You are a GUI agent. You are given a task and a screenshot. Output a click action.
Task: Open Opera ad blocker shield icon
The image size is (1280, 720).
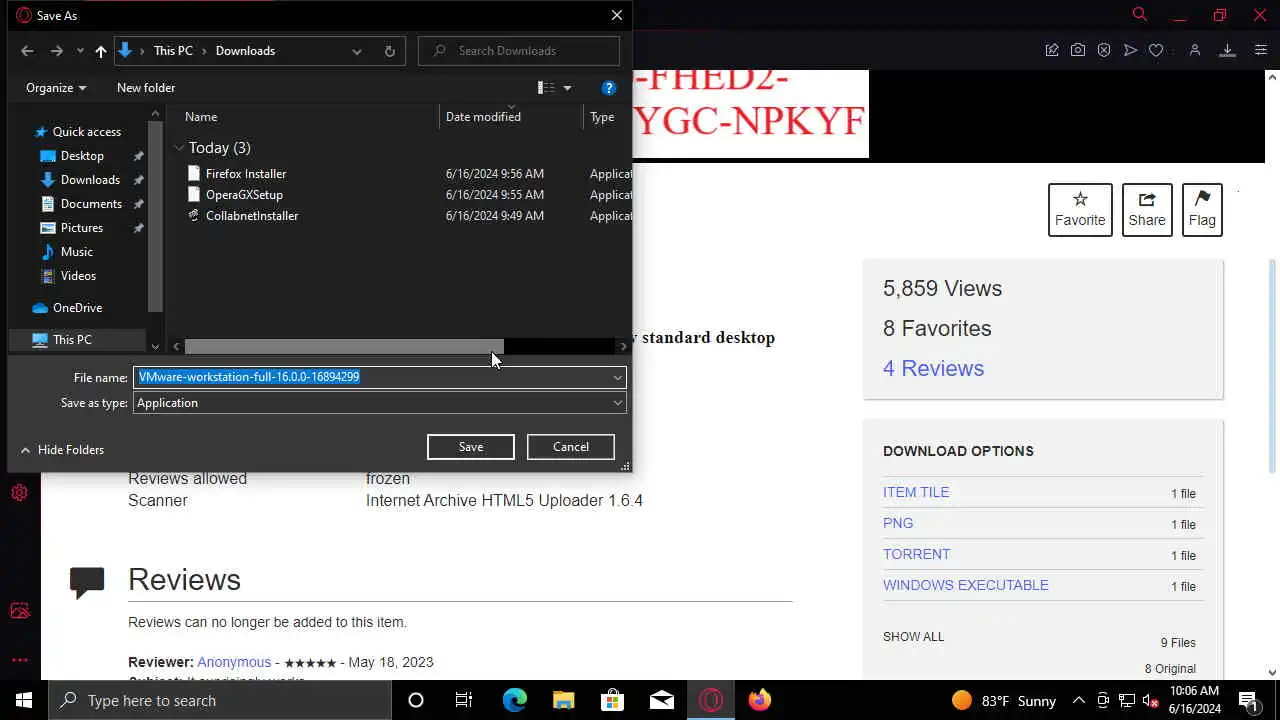point(1104,50)
